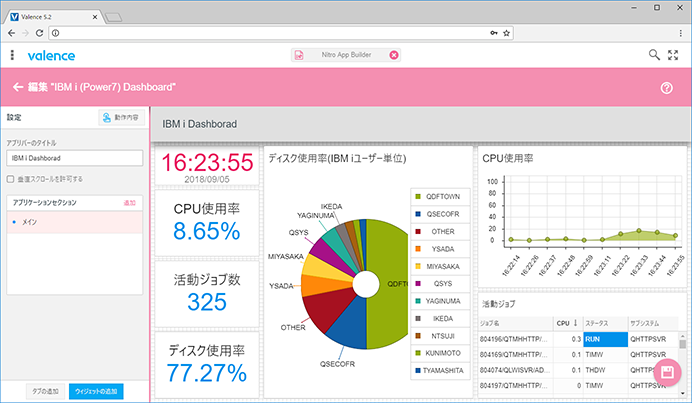Select the highlighted RUN status cell
The image size is (692, 403).
click(x=606, y=339)
